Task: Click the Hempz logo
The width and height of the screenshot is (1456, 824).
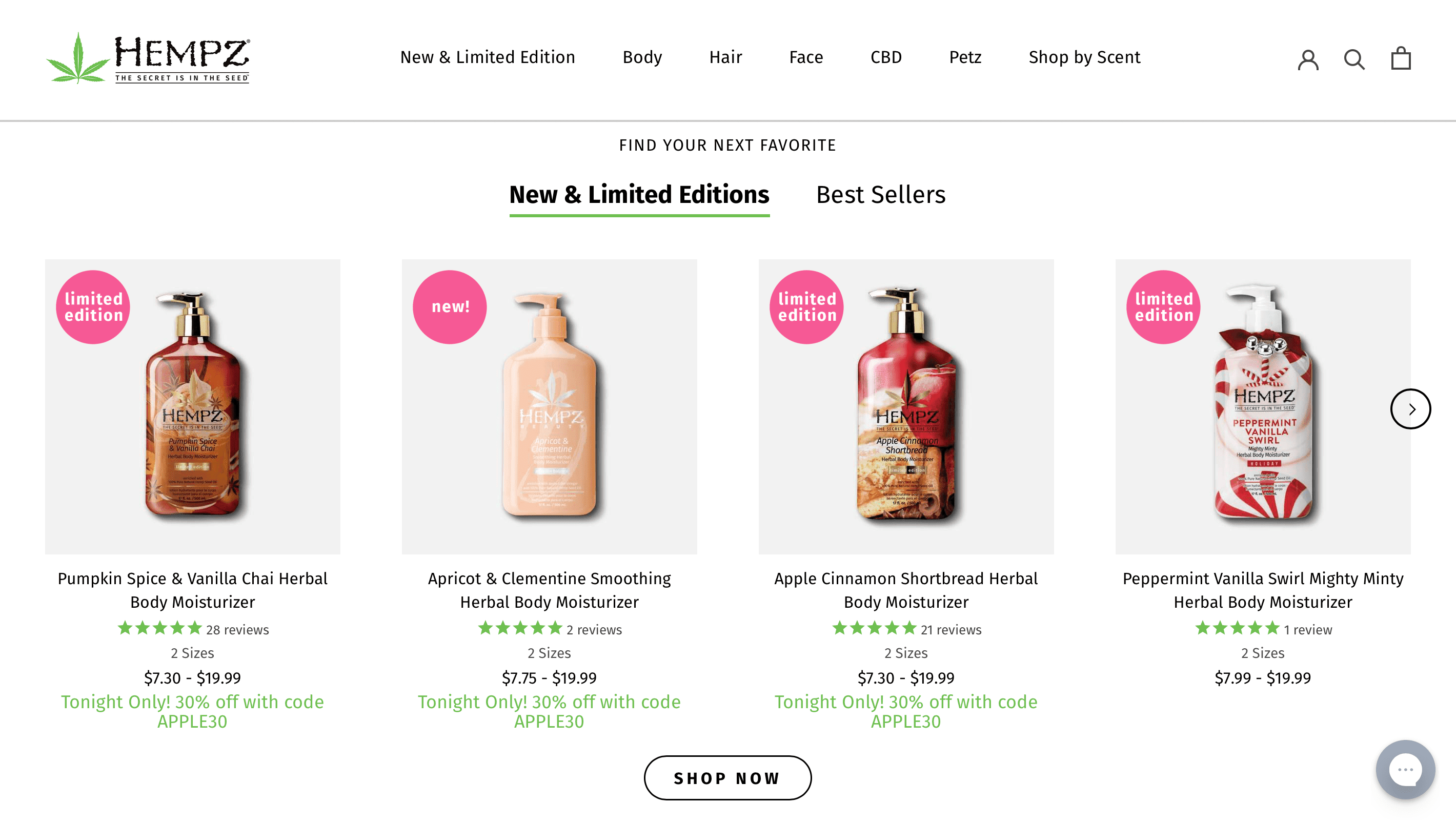Action: [x=148, y=58]
